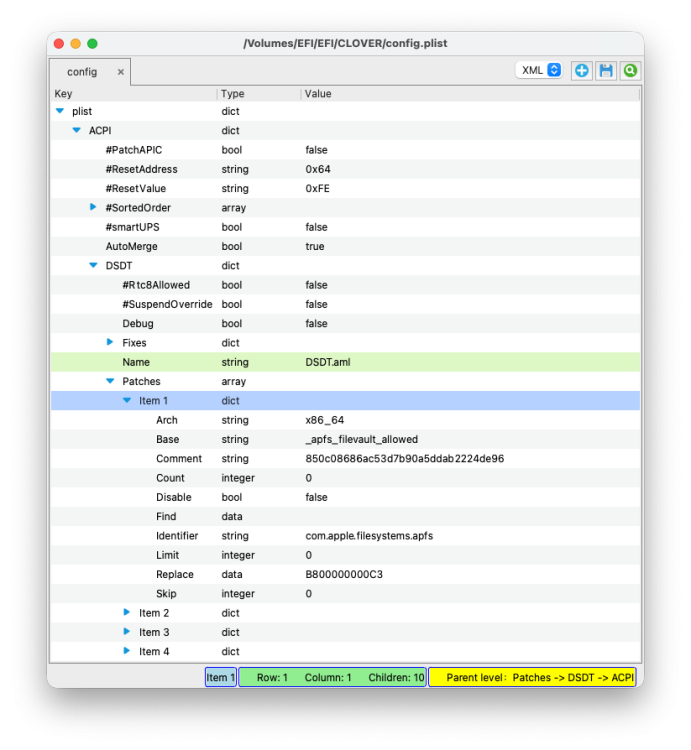Click the Disable row's false value

(x=317, y=497)
